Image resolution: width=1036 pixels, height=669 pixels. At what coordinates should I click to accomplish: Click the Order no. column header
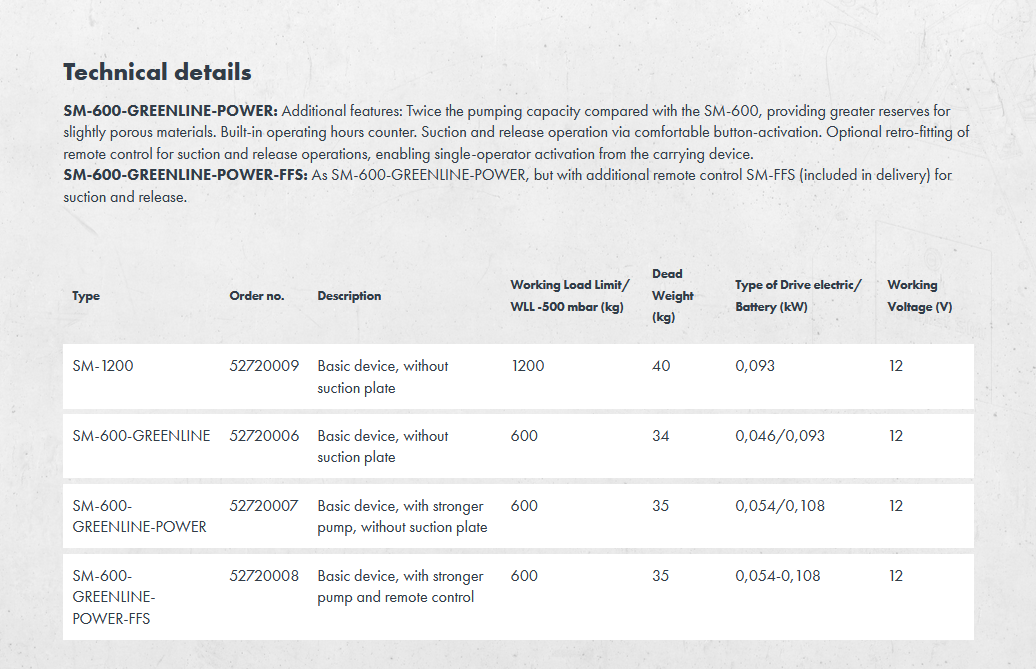tap(257, 296)
